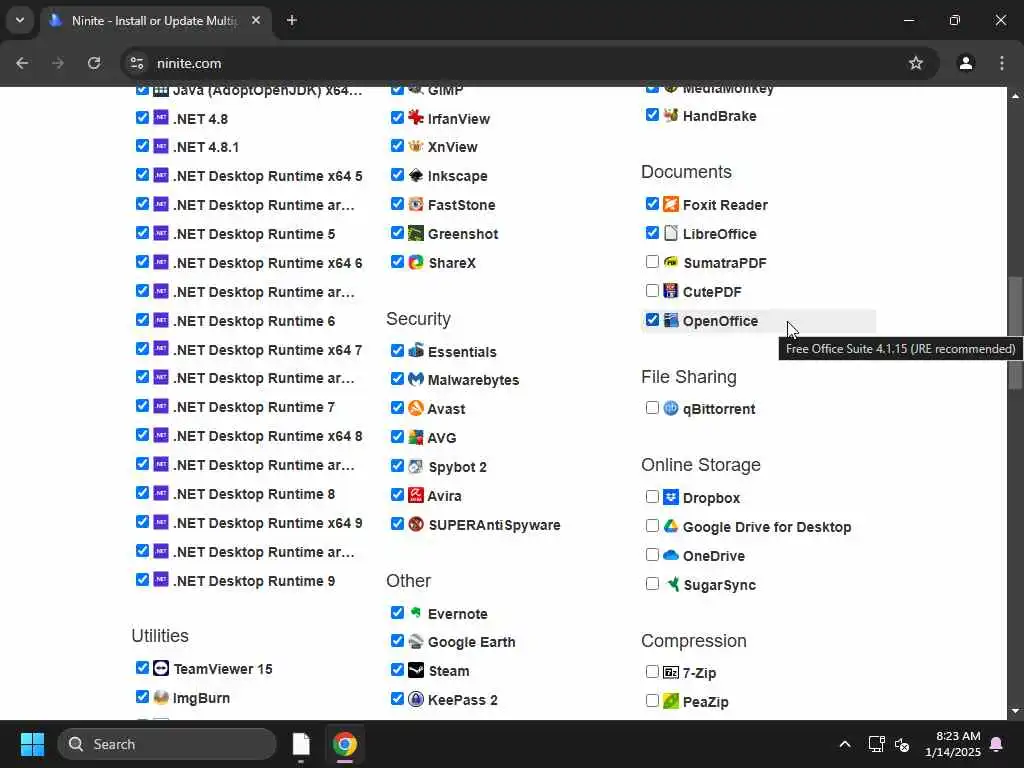Click the ImgBurn icon
Screen dimensions: 1024x768
point(161,697)
